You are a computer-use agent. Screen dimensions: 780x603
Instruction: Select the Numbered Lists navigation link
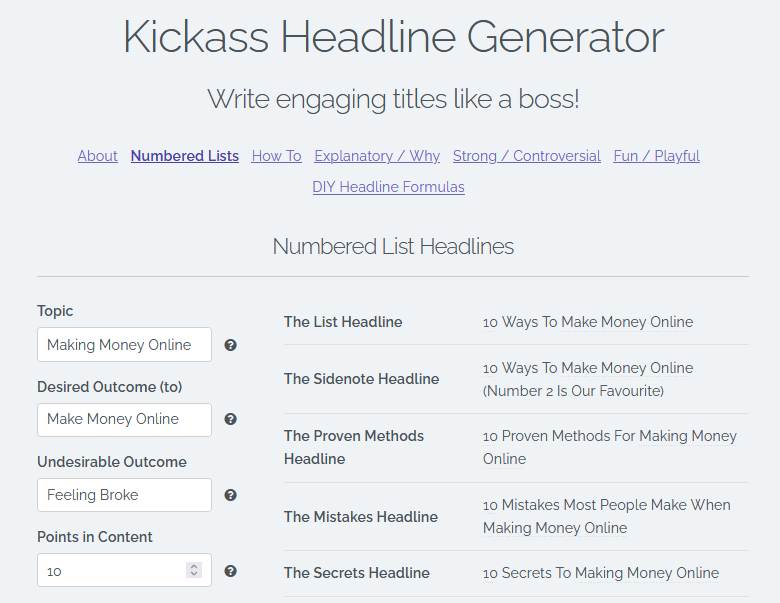click(x=185, y=156)
